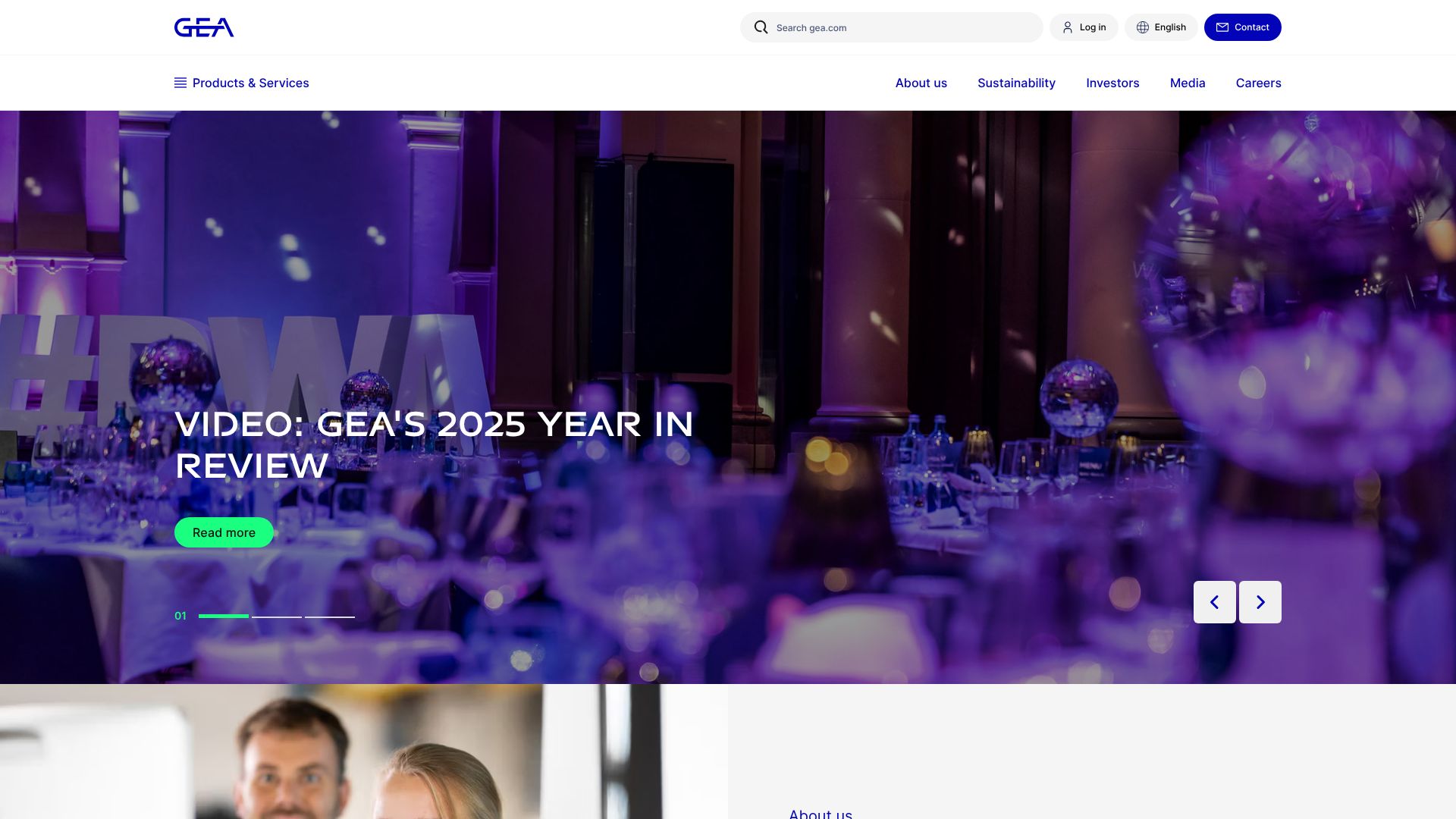
Task: Click the user icon beside Log in
Action: [x=1068, y=27]
